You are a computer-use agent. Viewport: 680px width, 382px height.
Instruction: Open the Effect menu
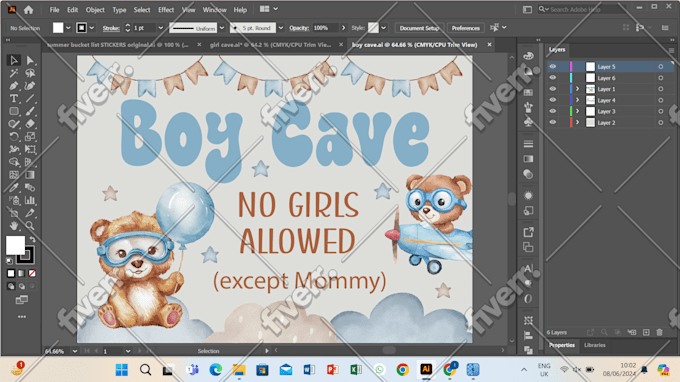click(166, 10)
